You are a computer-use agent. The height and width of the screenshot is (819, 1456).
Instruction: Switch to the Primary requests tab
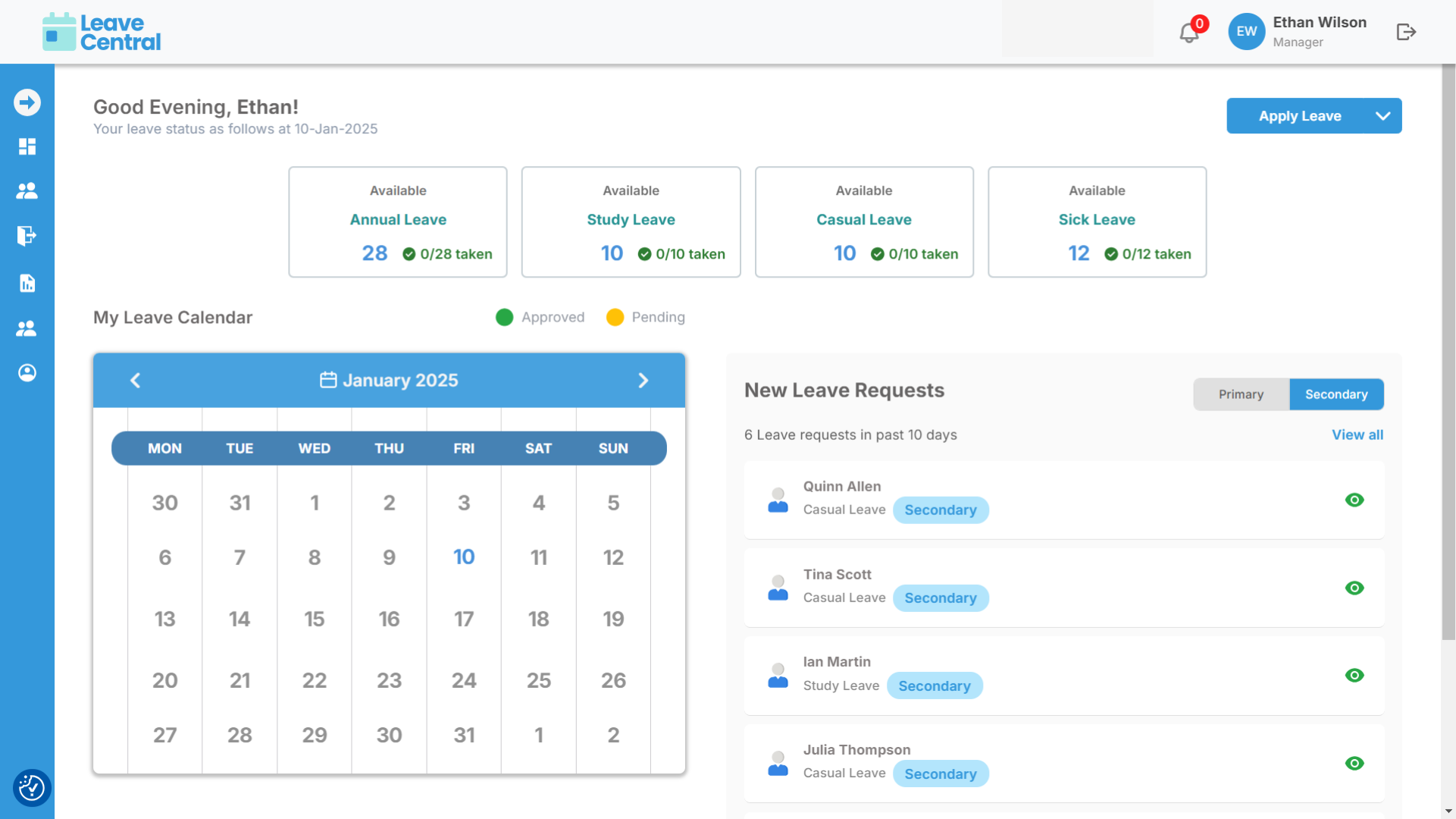1241,394
